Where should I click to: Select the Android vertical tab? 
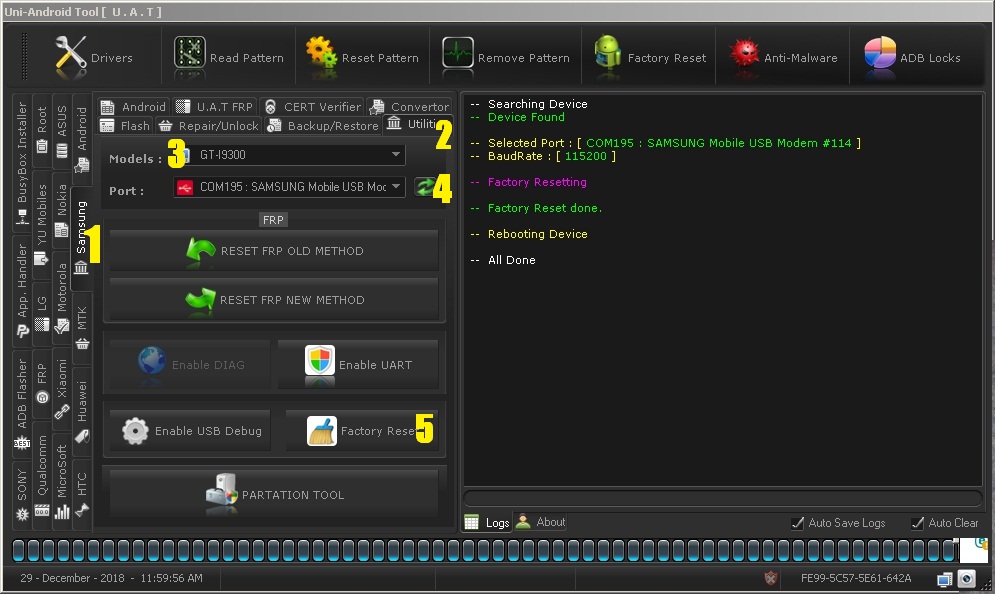[x=82, y=140]
